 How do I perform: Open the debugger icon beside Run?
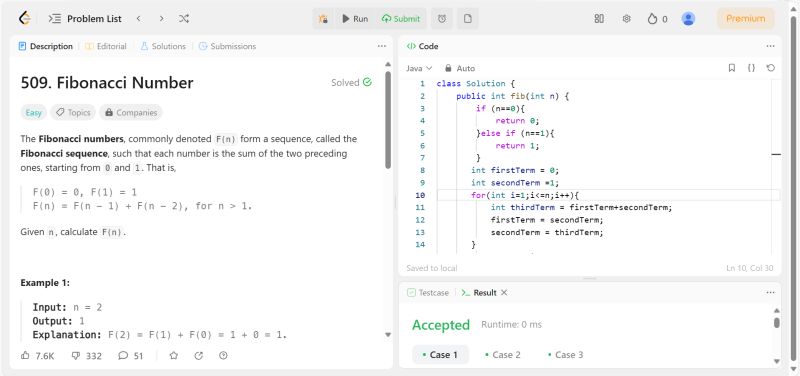322,19
